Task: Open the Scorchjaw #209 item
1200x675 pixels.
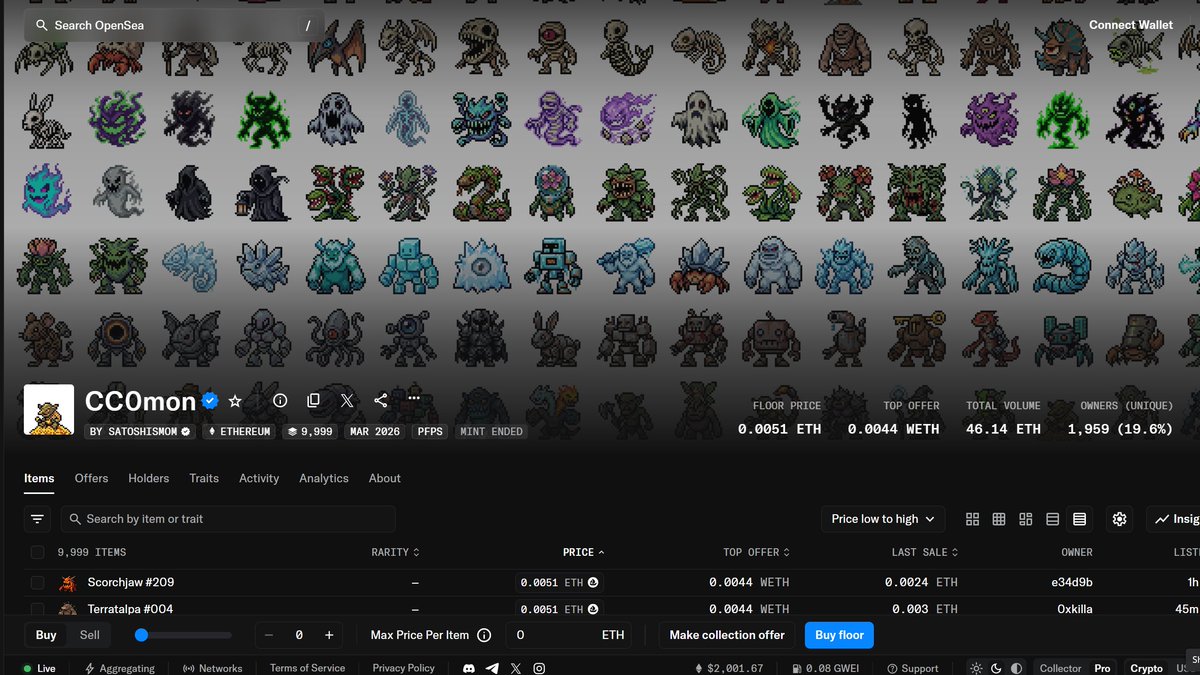Action: coord(130,582)
